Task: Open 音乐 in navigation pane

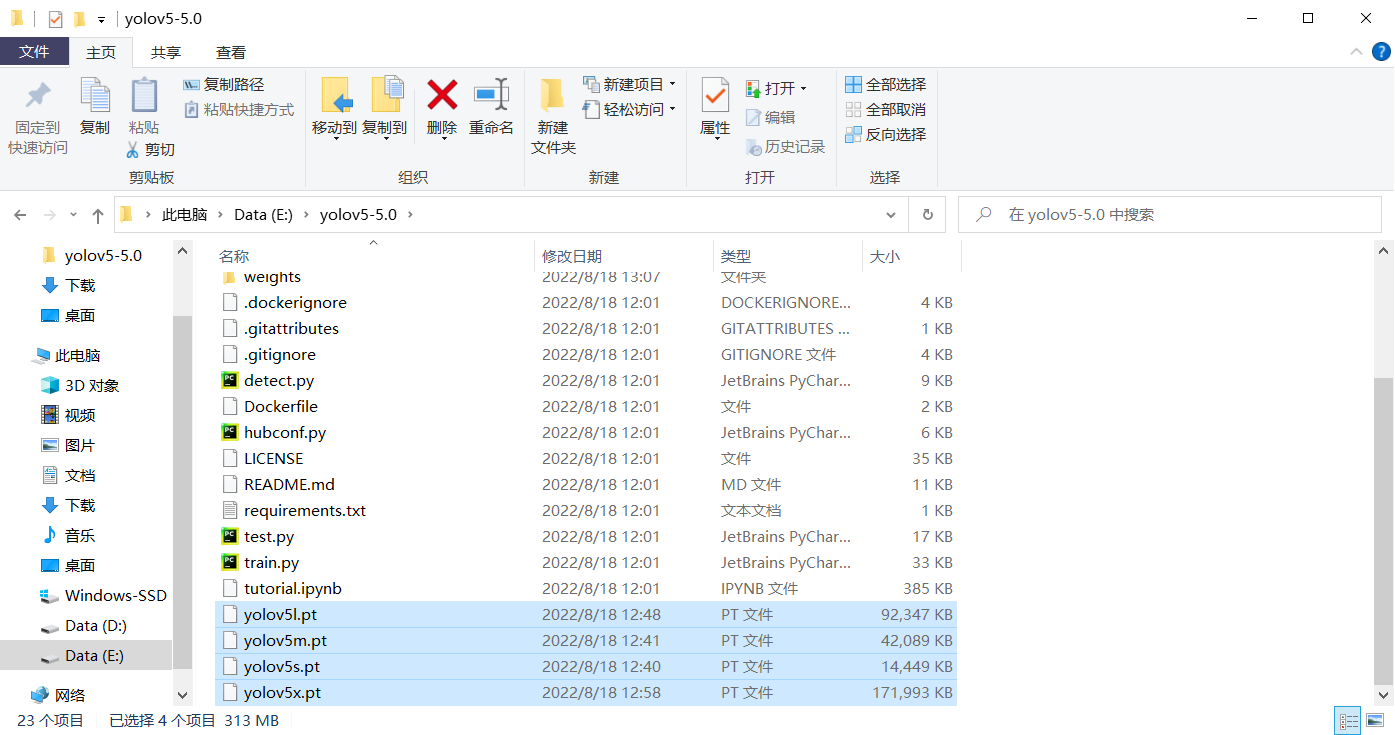Action: (80, 535)
